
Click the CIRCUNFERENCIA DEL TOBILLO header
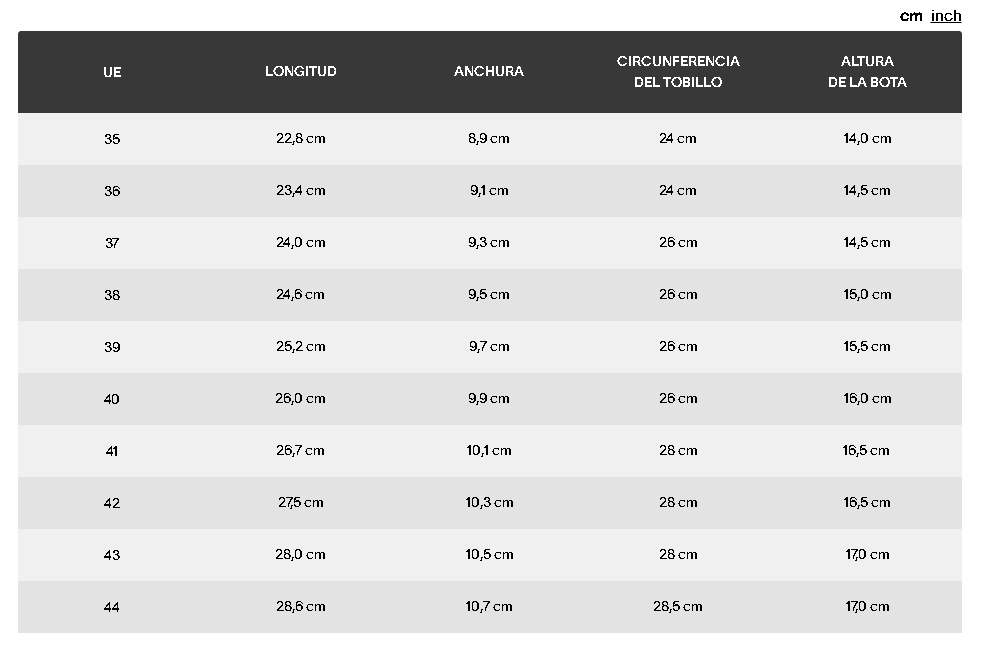click(678, 71)
